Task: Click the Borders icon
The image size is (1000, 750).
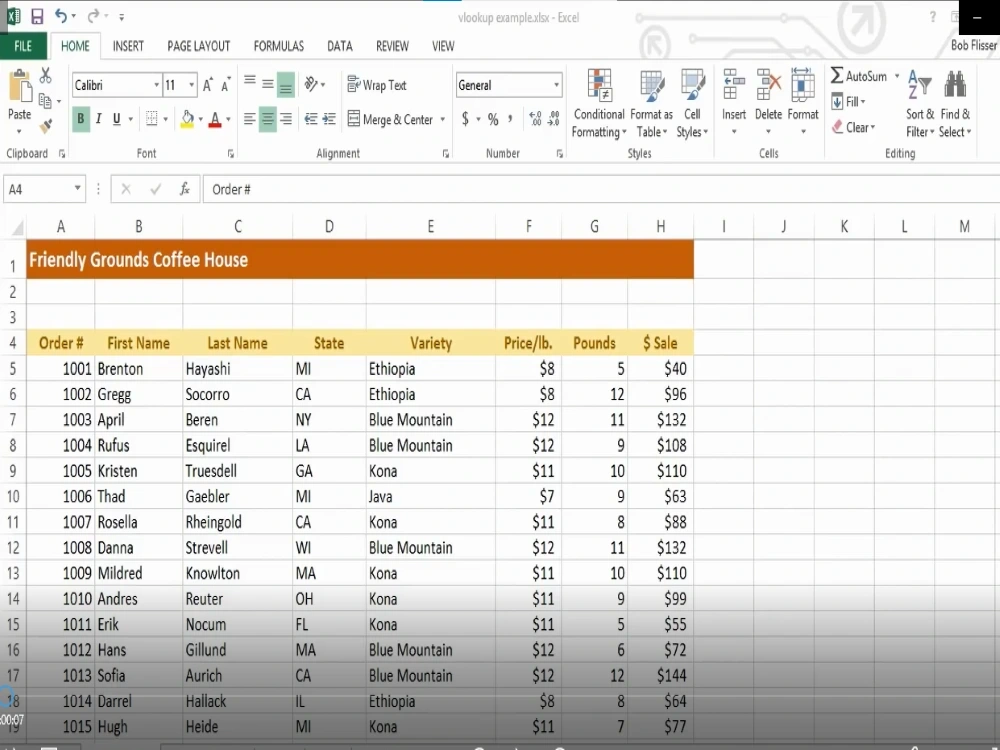Action: coord(152,119)
